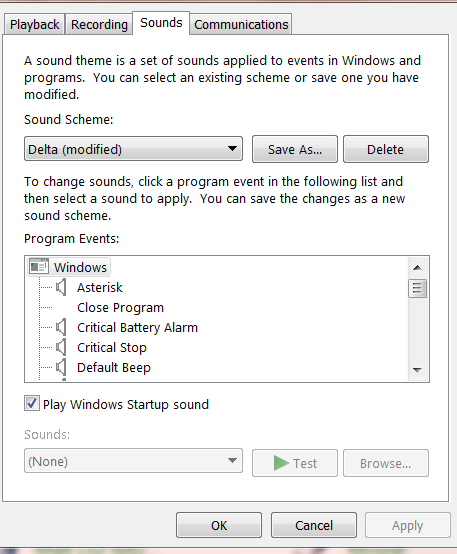Click the speaker icon beside Asterisk
This screenshot has height=554, width=457.
61,287
